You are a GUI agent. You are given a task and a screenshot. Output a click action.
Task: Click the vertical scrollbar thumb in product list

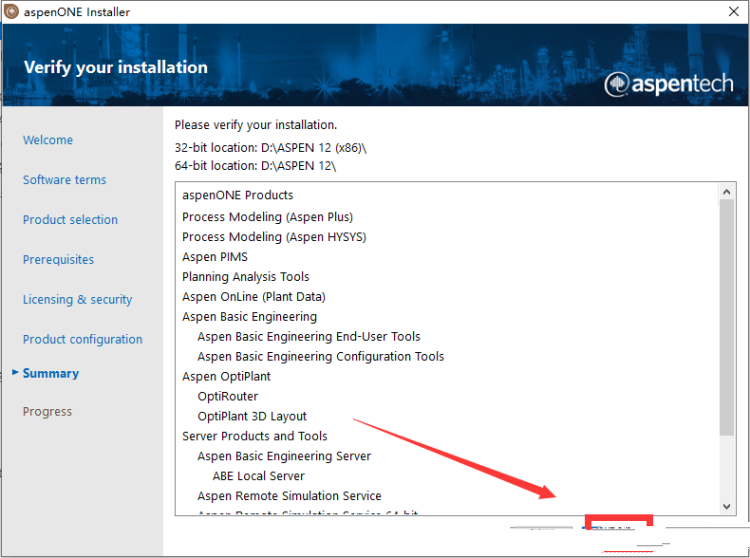click(727, 317)
